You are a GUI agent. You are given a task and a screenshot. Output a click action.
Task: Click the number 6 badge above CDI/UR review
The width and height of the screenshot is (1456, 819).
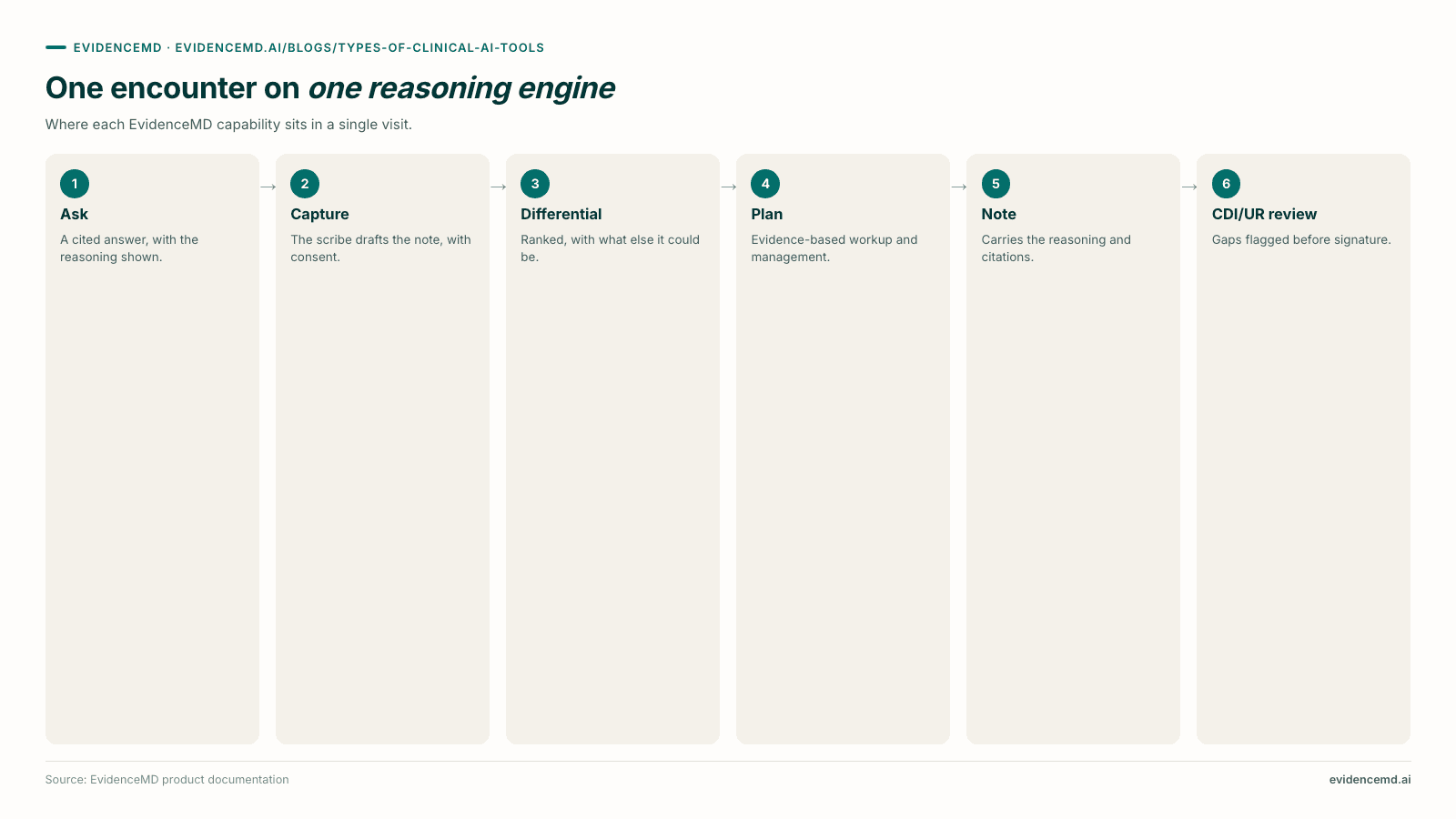coord(1226,184)
